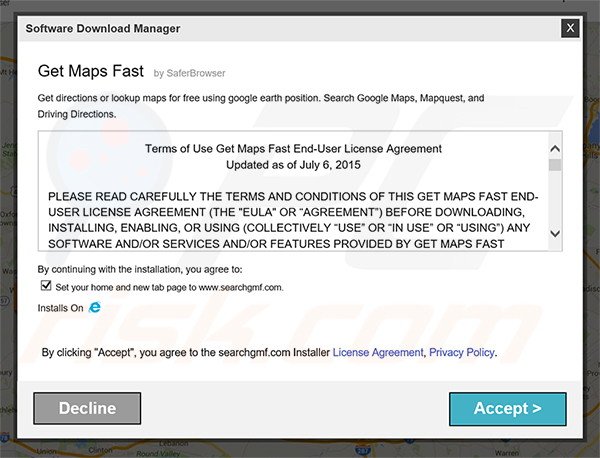Screen dimensions: 600x458
Task: Open the License Agreement link
Action: 378,352
